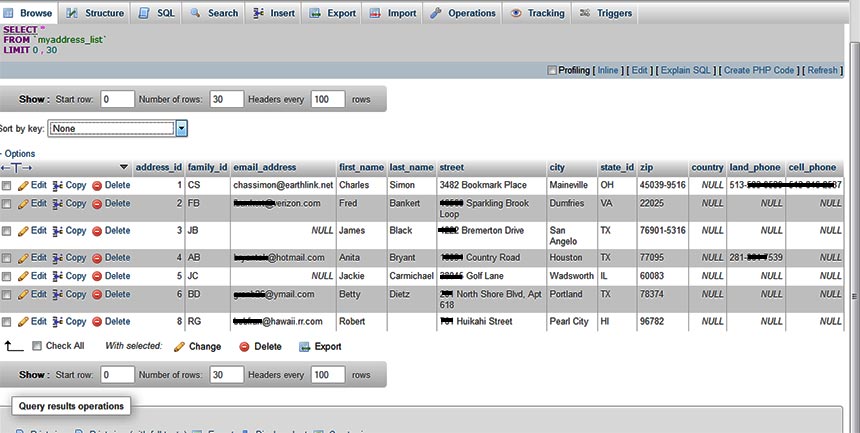Open the Sort by key dropdown
The height and width of the screenshot is (433, 860).
click(x=118, y=128)
